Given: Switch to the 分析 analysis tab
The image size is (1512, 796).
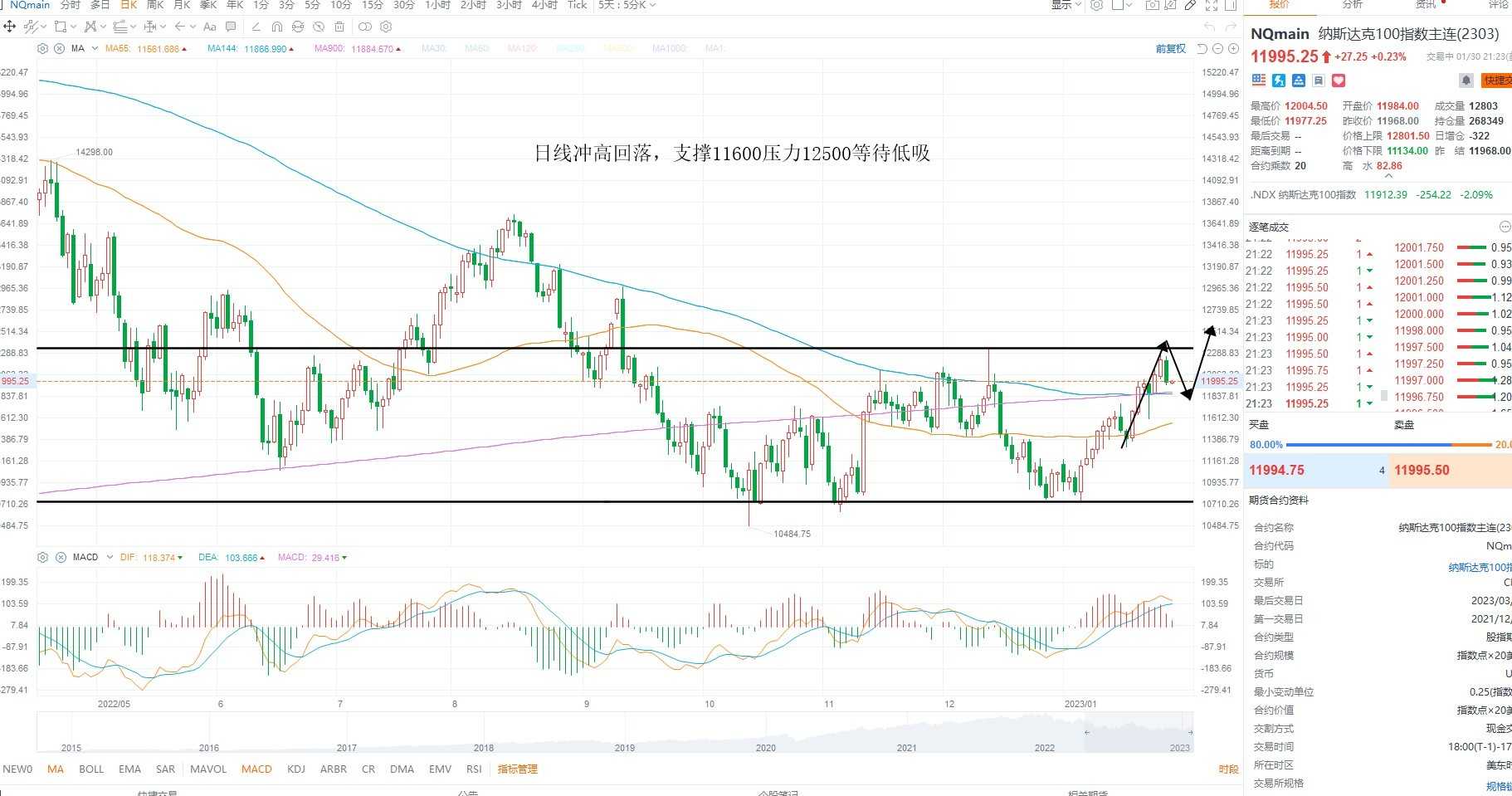Looking at the screenshot, I should (x=1353, y=5).
